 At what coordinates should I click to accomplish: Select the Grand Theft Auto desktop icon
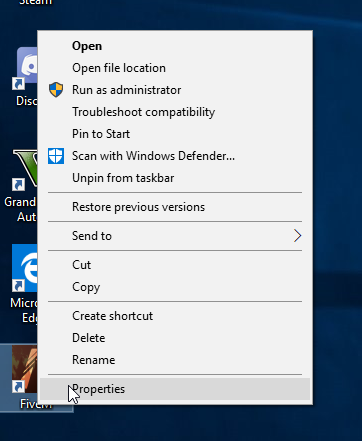pyautogui.click(x=21, y=186)
